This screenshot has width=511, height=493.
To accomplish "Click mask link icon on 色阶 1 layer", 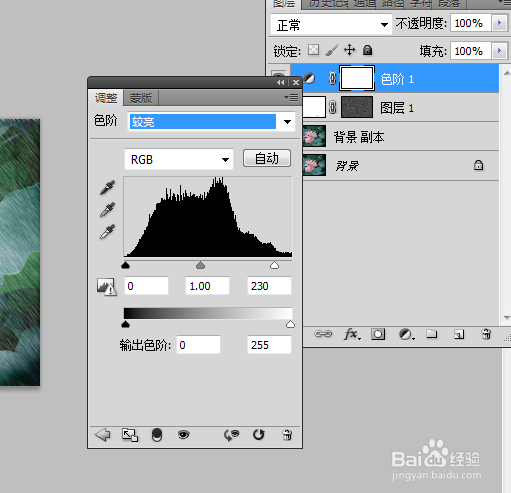I will (332, 78).
